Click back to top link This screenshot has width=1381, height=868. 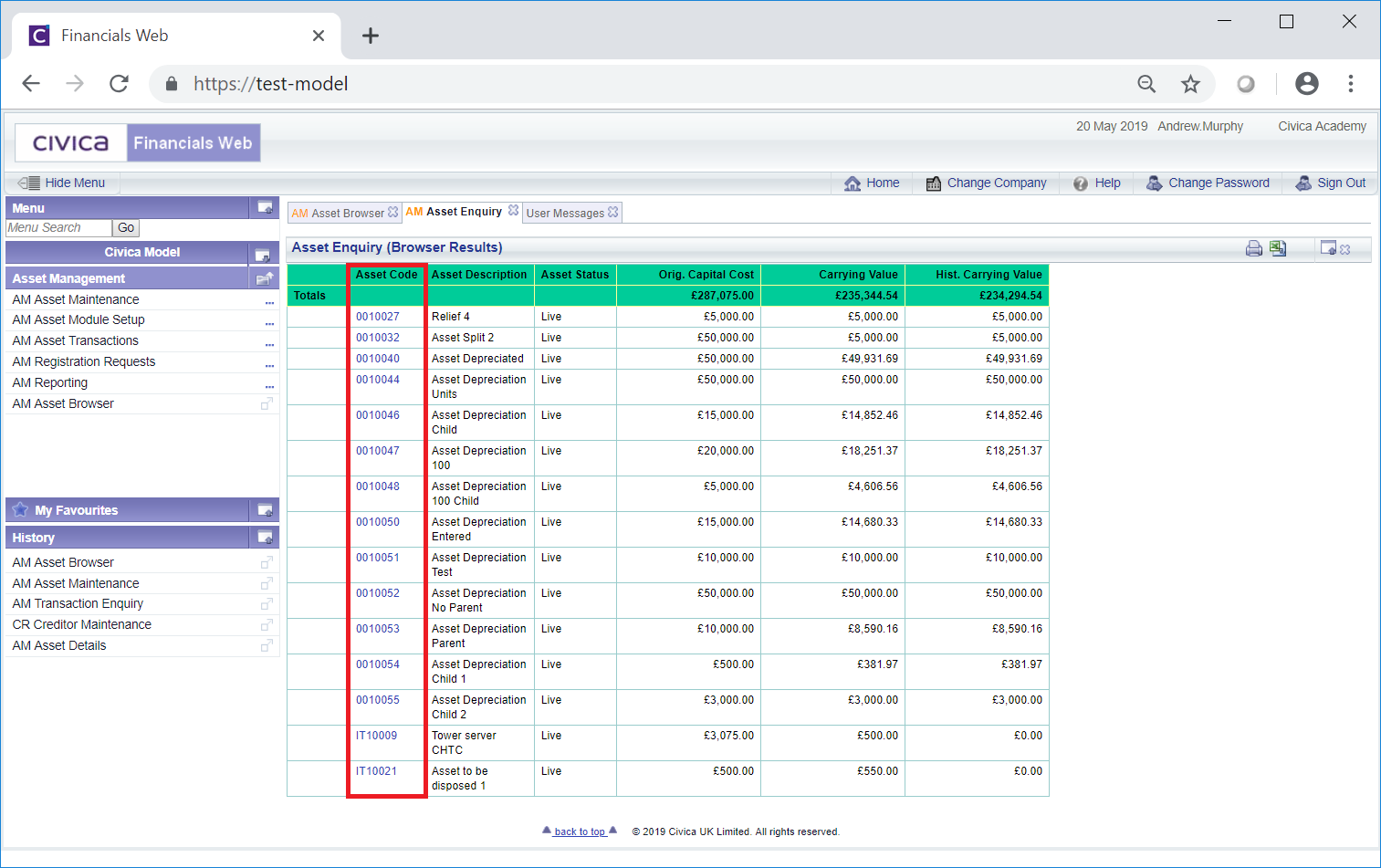(x=580, y=831)
